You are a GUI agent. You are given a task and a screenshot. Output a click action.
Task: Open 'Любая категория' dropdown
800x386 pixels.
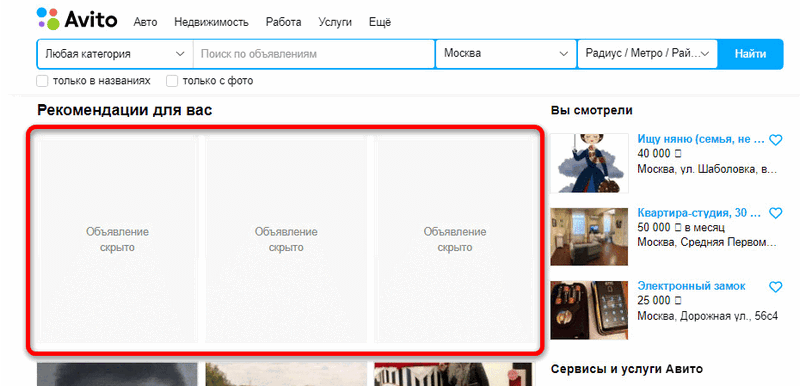point(115,54)
